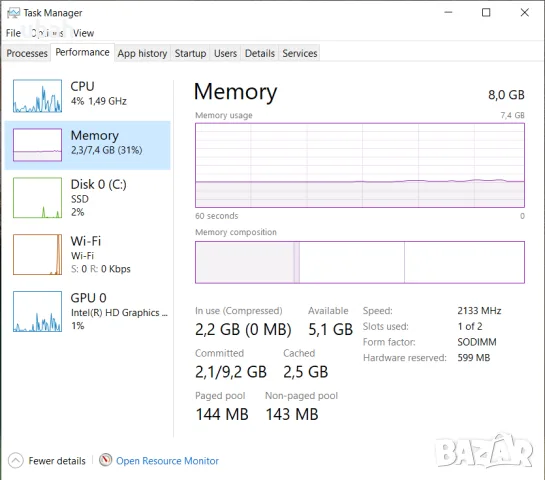
Task: Click the Task Manager title bar icon
Action: coord(14,13)
